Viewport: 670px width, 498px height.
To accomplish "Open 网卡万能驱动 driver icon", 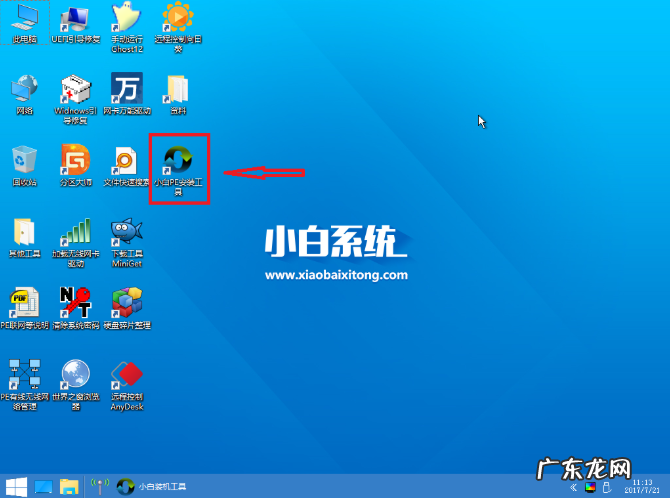I will point(126,89).
